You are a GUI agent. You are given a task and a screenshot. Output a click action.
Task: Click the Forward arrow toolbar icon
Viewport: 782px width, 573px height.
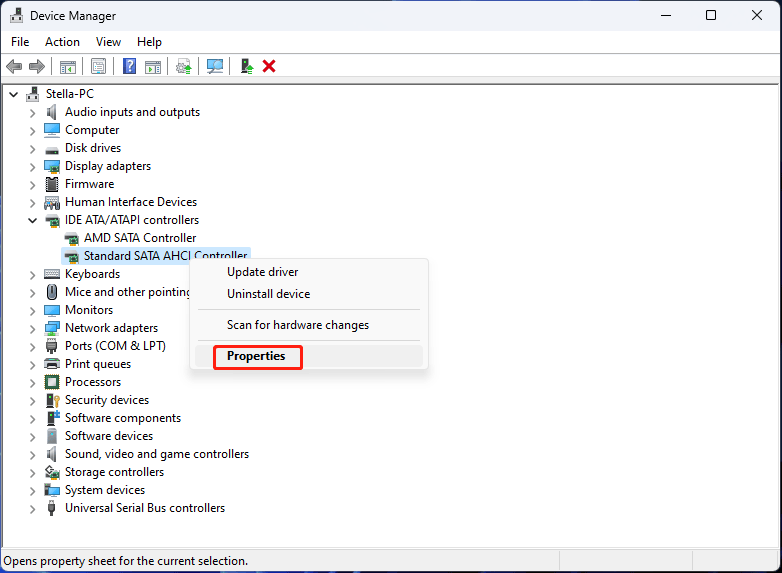pyautogui.click(x=37, y=66)
